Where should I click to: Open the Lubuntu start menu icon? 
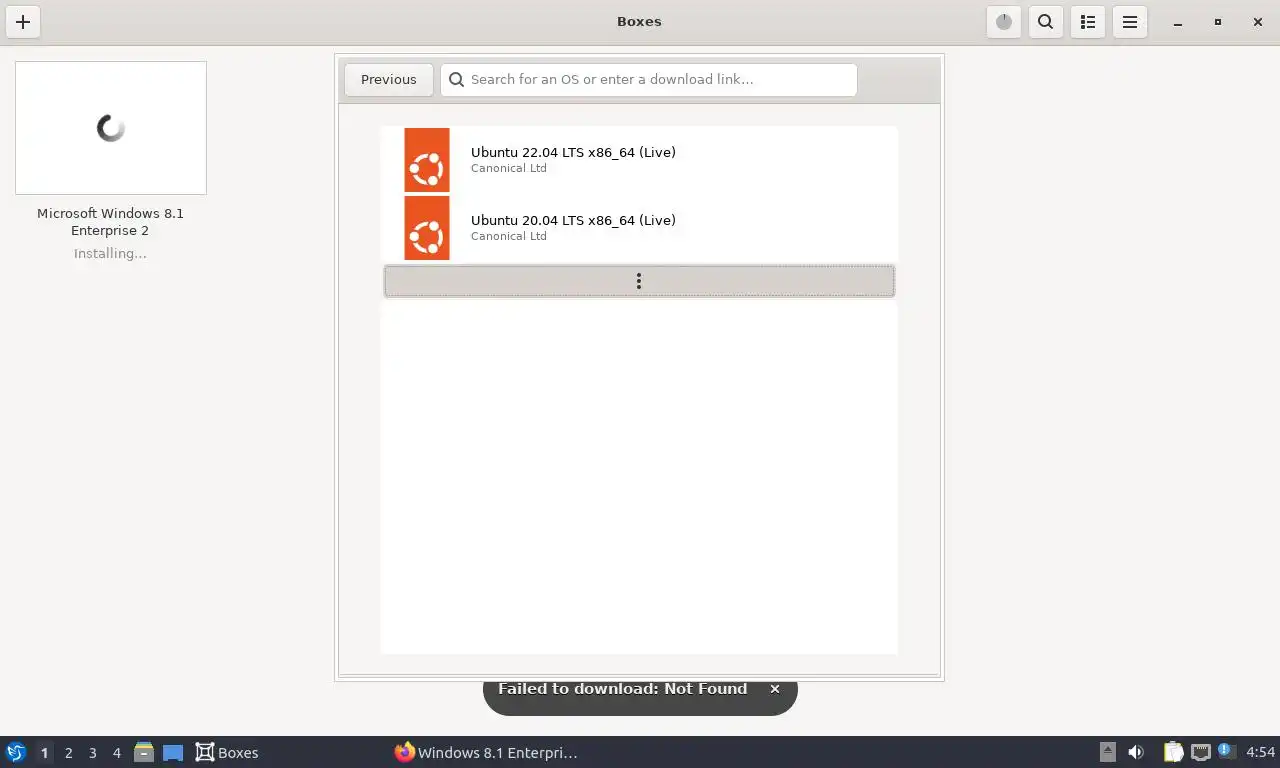[x=16, y=752]
